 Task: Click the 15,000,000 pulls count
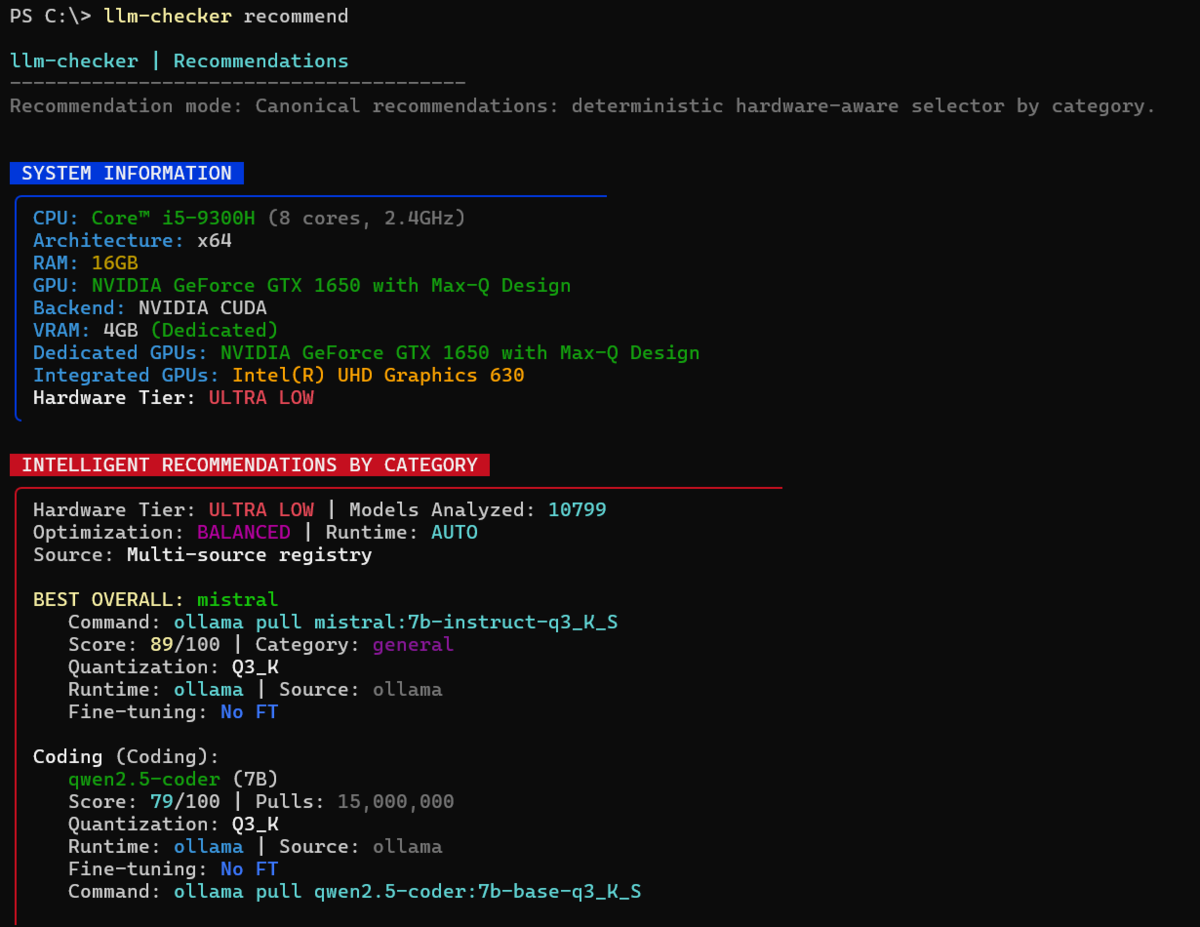pos(396,802)
